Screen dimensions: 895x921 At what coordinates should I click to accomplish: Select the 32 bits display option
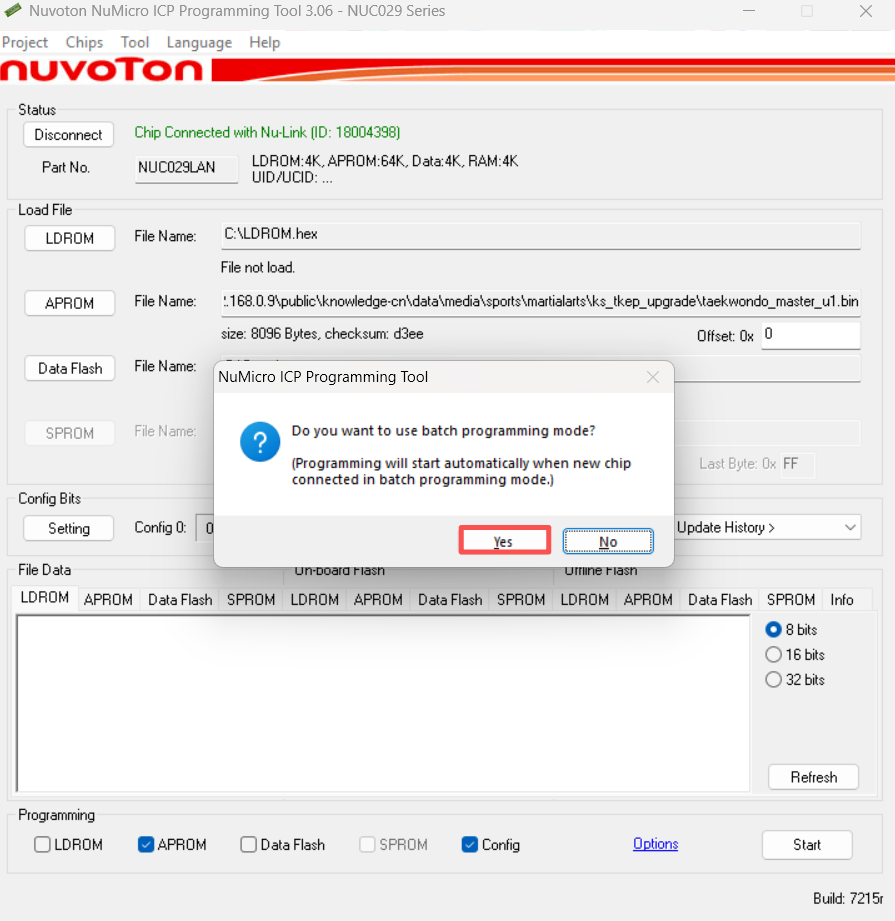click(x=773, y=680)
